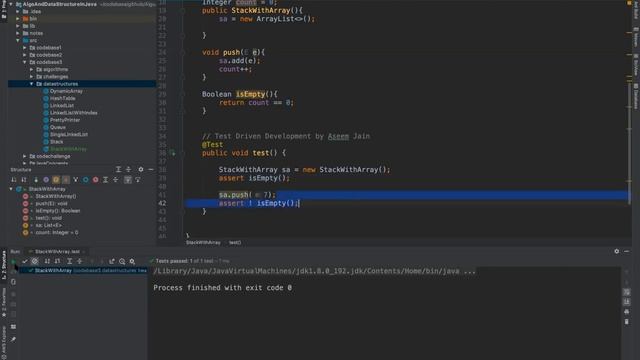Click Expand All icon in Structure header
The image size is (640, 360).
[x=118, y=169]
